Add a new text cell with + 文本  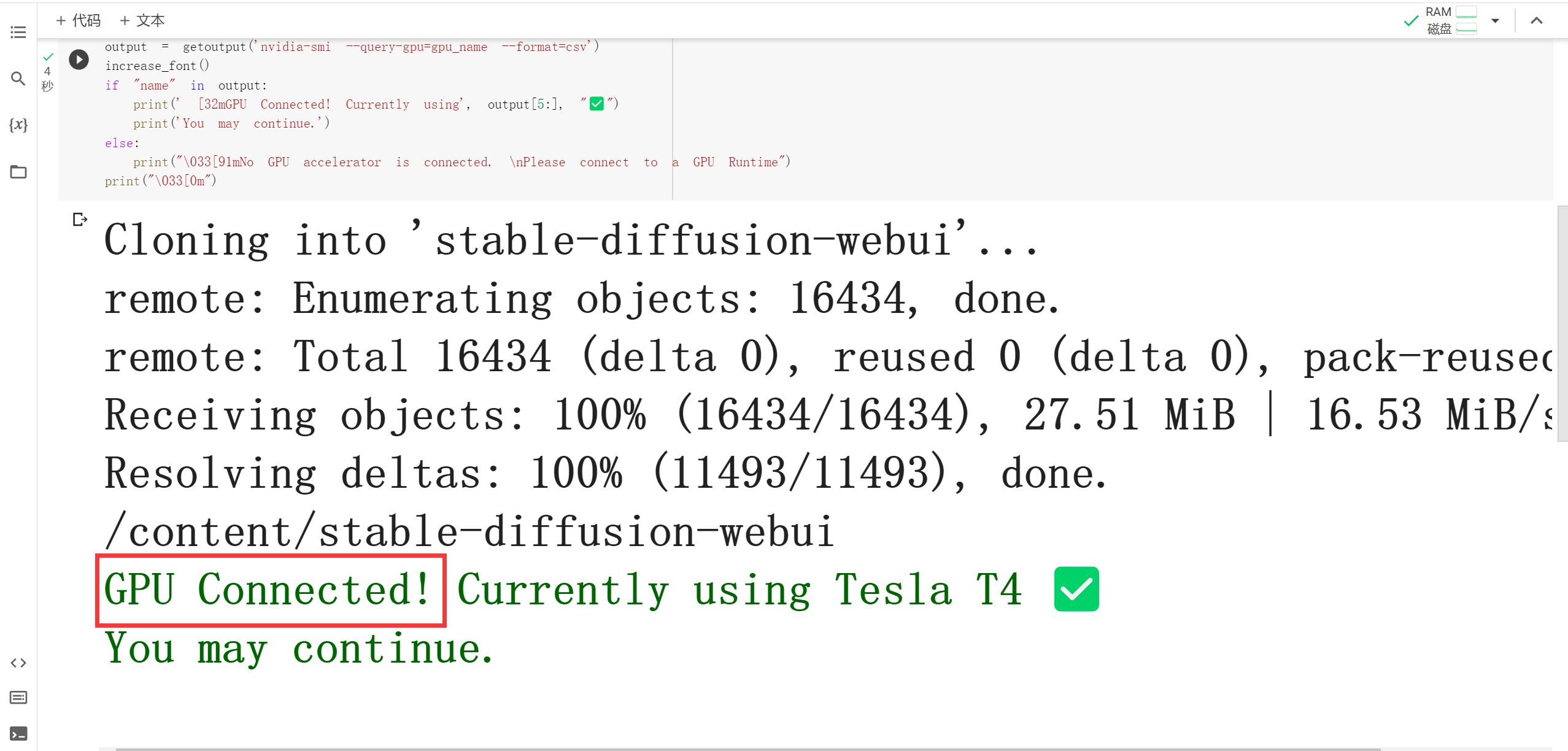point(142,20)
